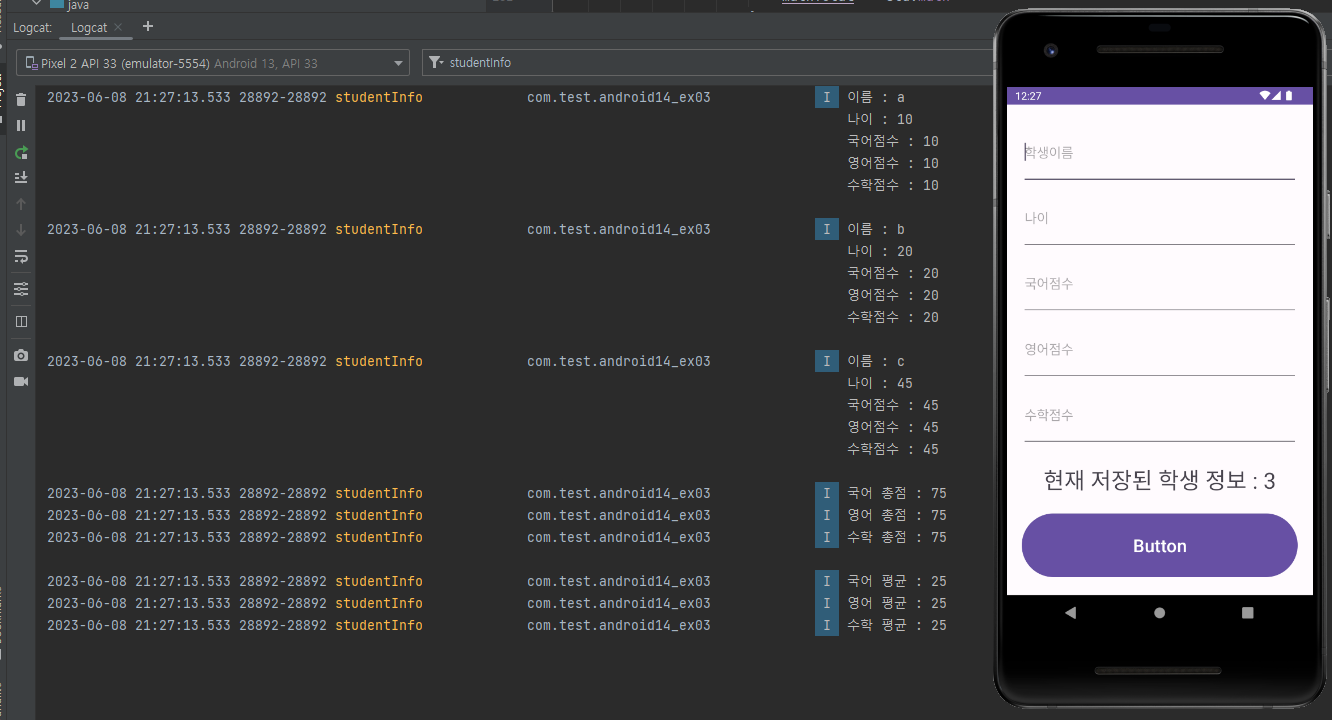
Task: Clear the Logcat output with trash icon
Action: [x=21, y=99]
